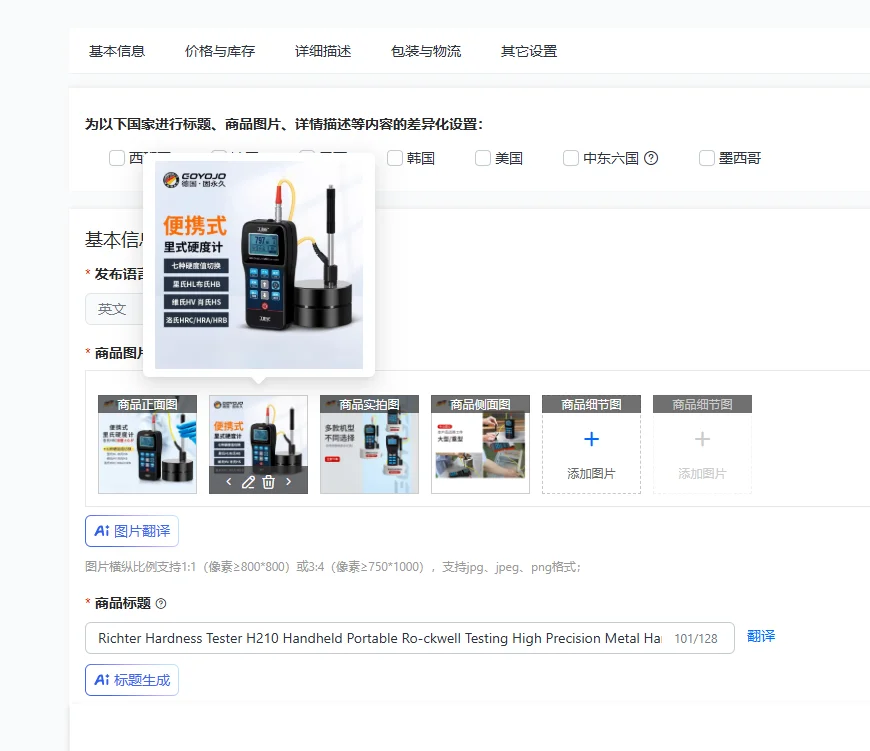The width and height of the screenshot is (870, 751).
Task: Go to the 其它设置 tab
Action: point(529,51)
